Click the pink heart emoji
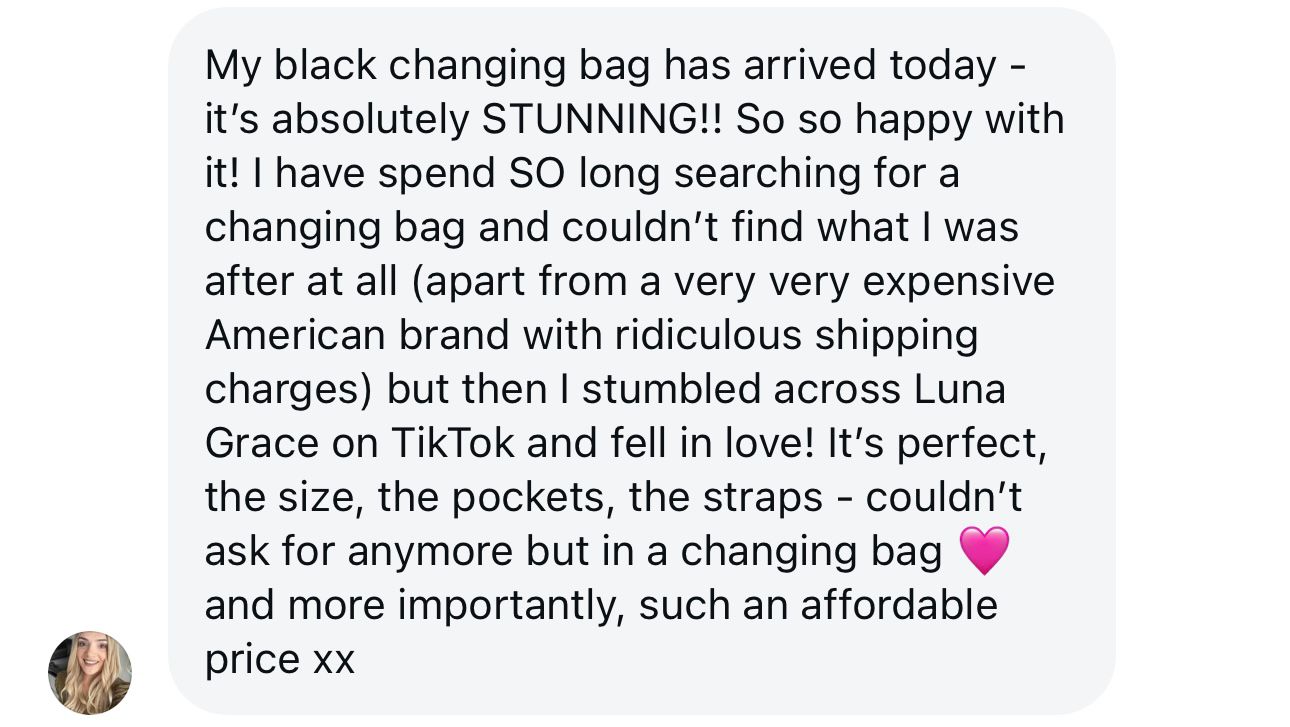The image size is (1290, 727). pyautogui.click(x=984, y=551)
